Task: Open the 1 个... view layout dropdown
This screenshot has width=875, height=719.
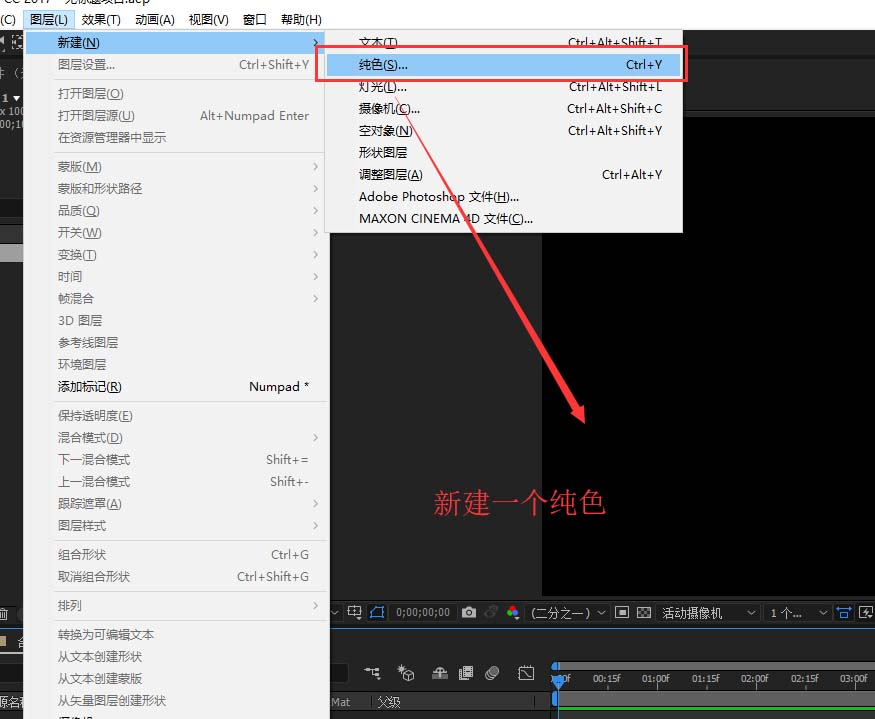Action: [798, 612]
